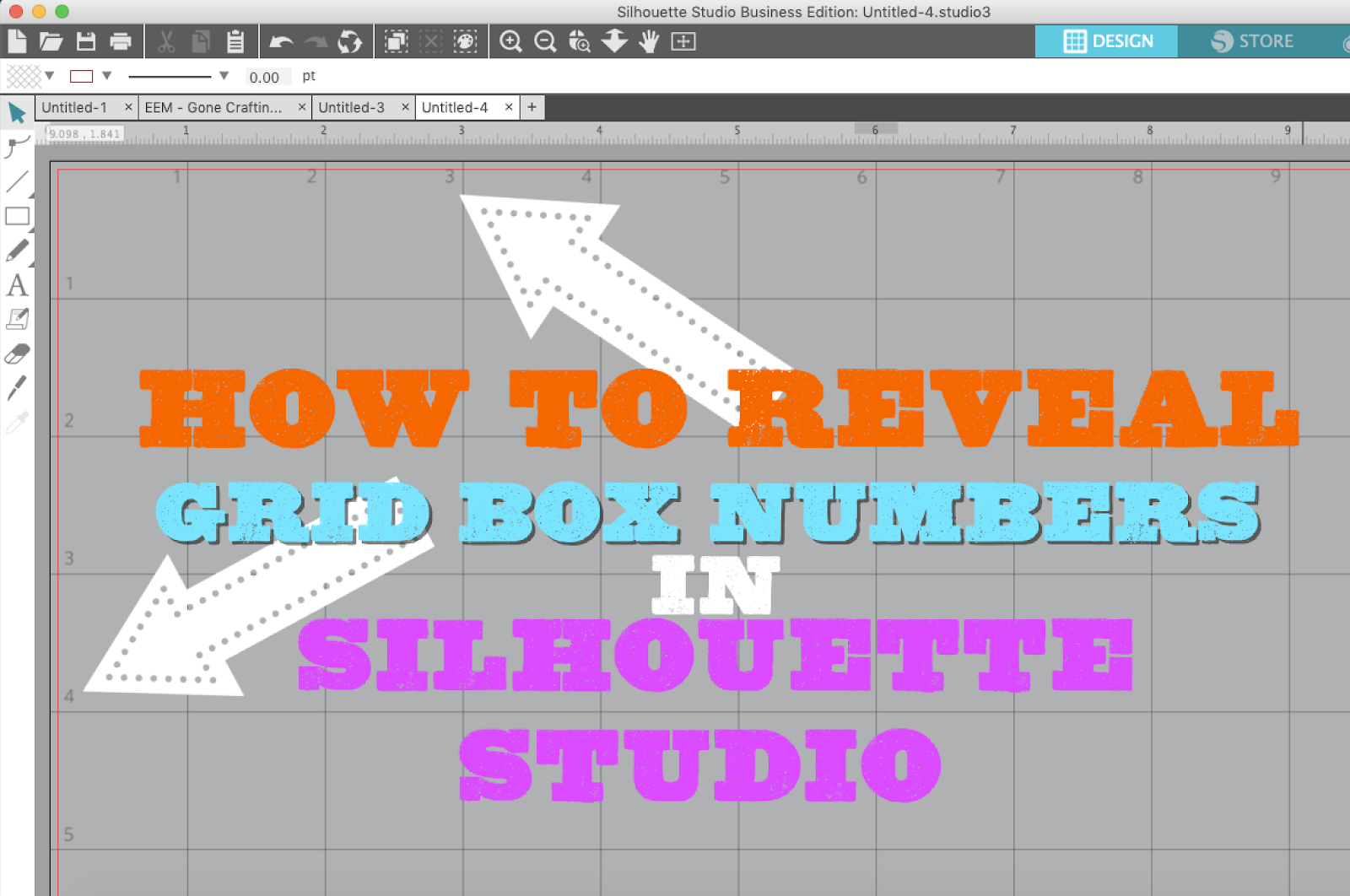The height and width of the screenshot is (896, 1350).
Task: Fit the page to the window
Action: click(683, 40)
